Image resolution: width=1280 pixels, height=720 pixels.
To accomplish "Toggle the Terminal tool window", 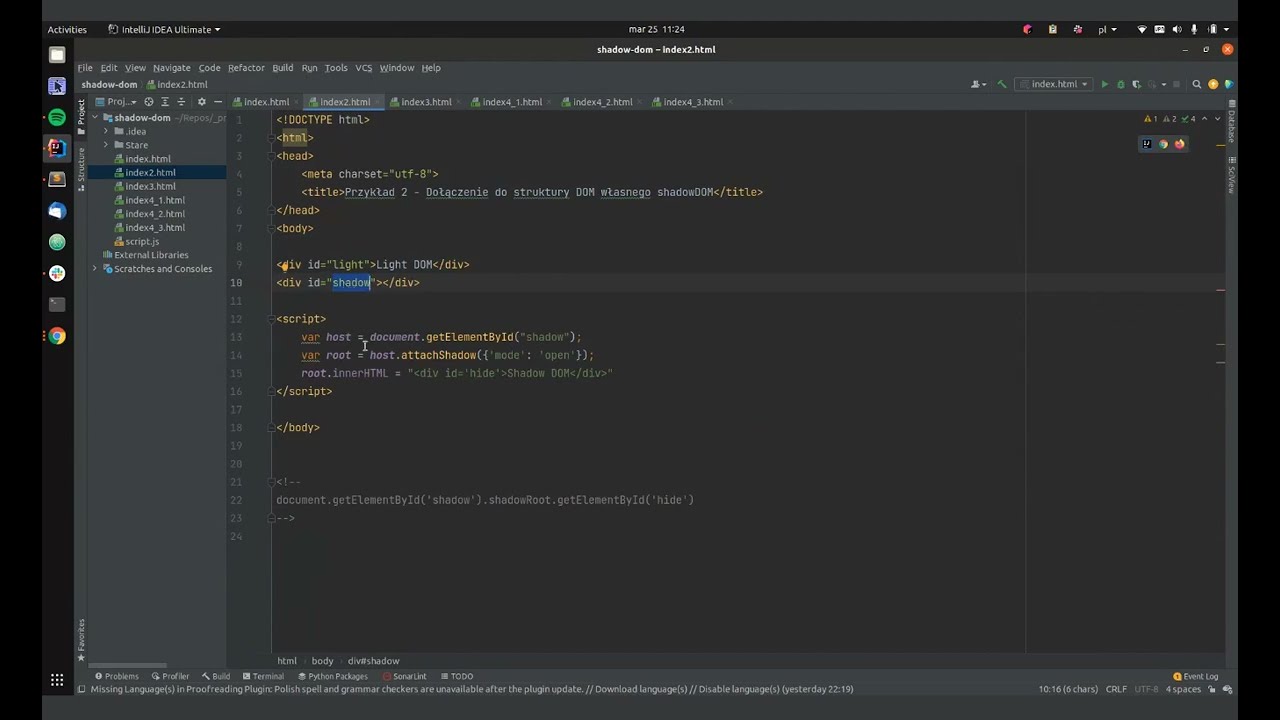I will point(263,676).
